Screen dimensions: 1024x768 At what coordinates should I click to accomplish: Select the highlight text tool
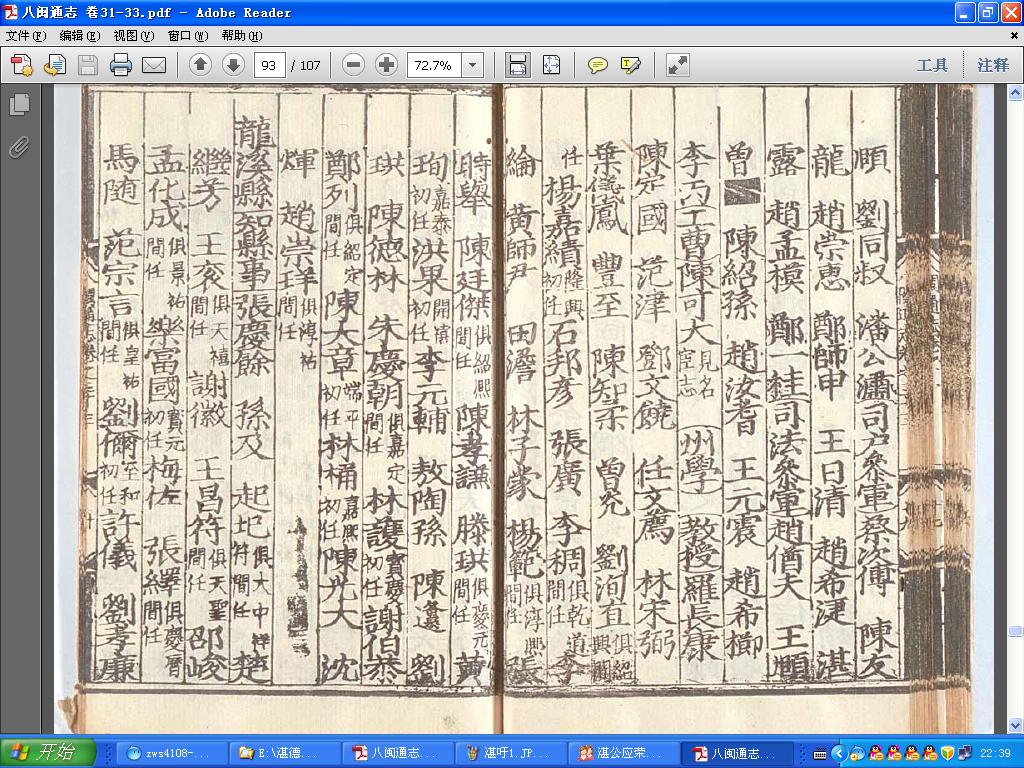pyautogui.click(x=630, y=65)
